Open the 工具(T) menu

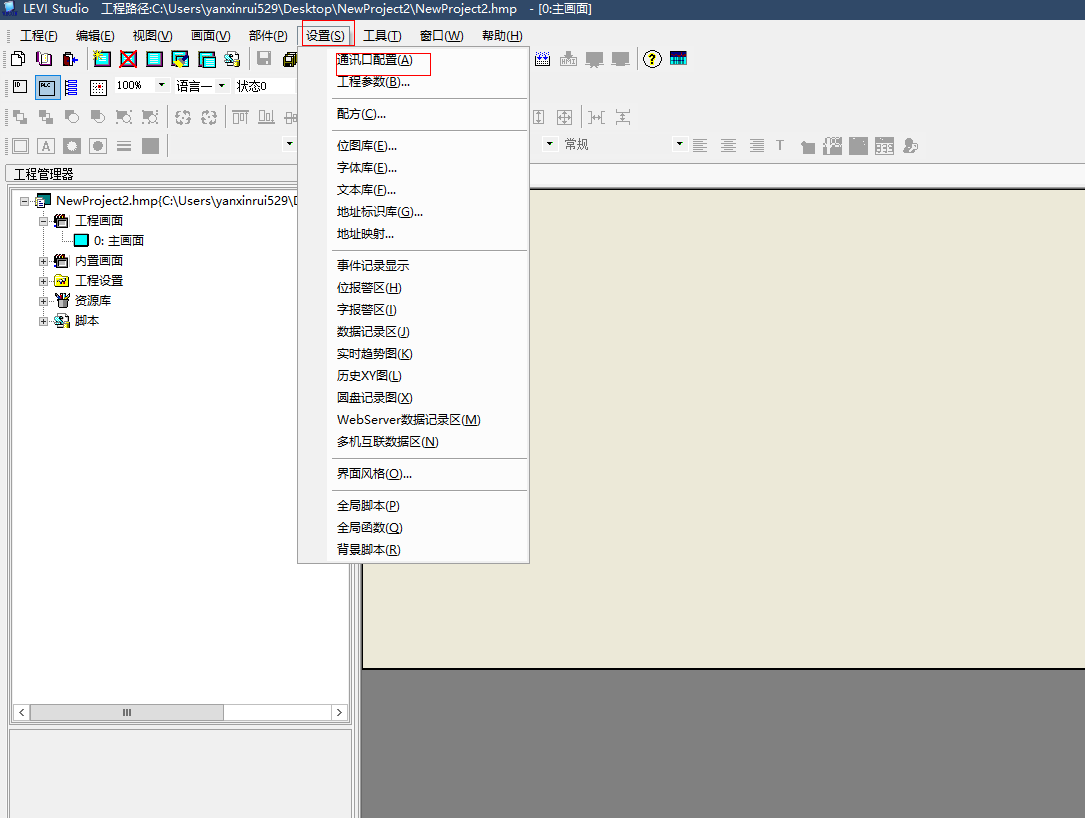coord(382,36)
